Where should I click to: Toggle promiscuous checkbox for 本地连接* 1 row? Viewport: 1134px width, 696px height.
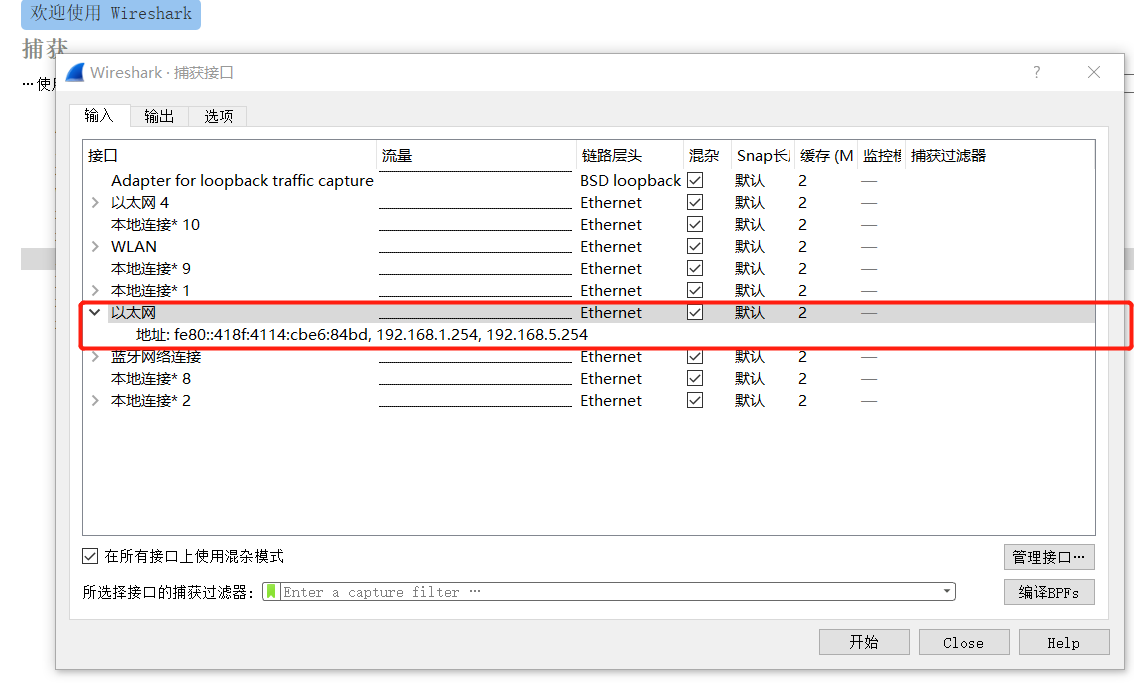(695, 290)
